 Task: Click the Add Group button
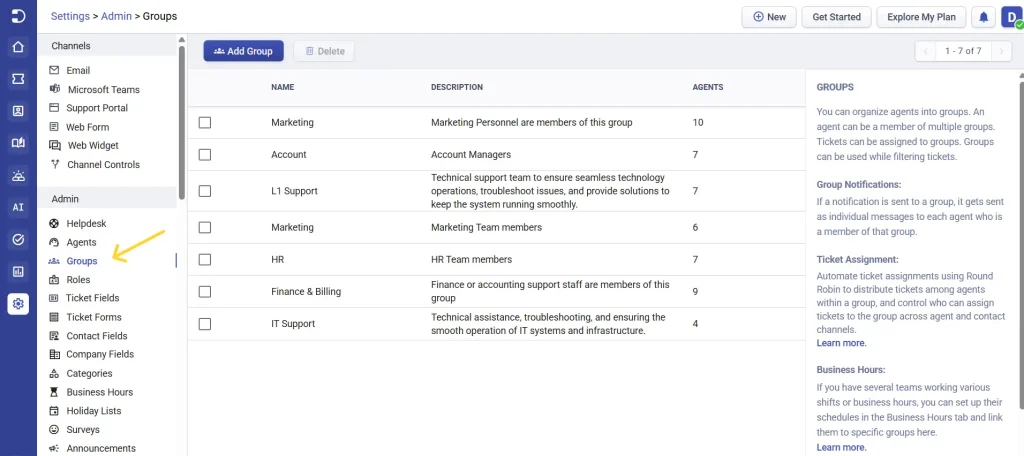[x=244, y=51]
